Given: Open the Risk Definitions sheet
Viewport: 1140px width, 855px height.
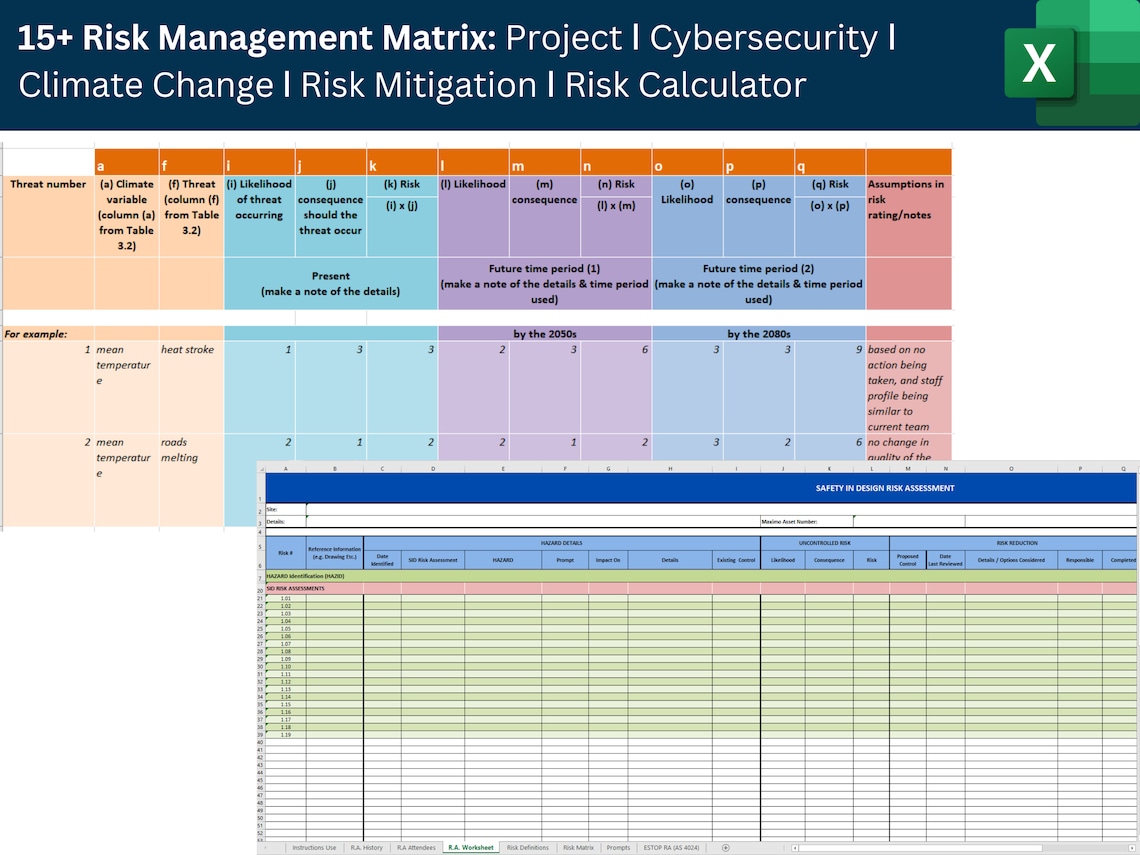Looking at the screenshot, I should coord(528,847).
